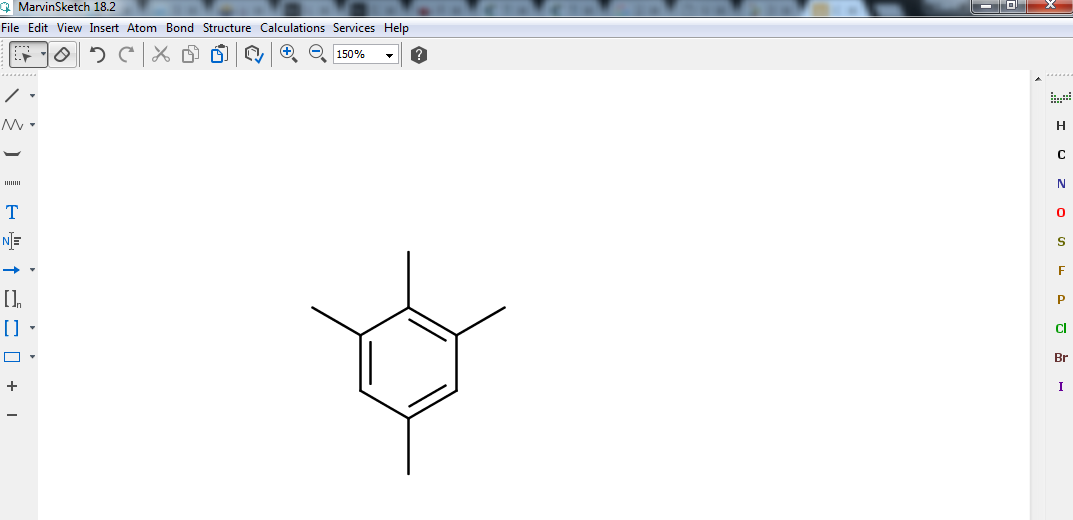This screenshot has width=1073, height=520.
Task: Open the Help question mark icon
Action: point(419,55)
